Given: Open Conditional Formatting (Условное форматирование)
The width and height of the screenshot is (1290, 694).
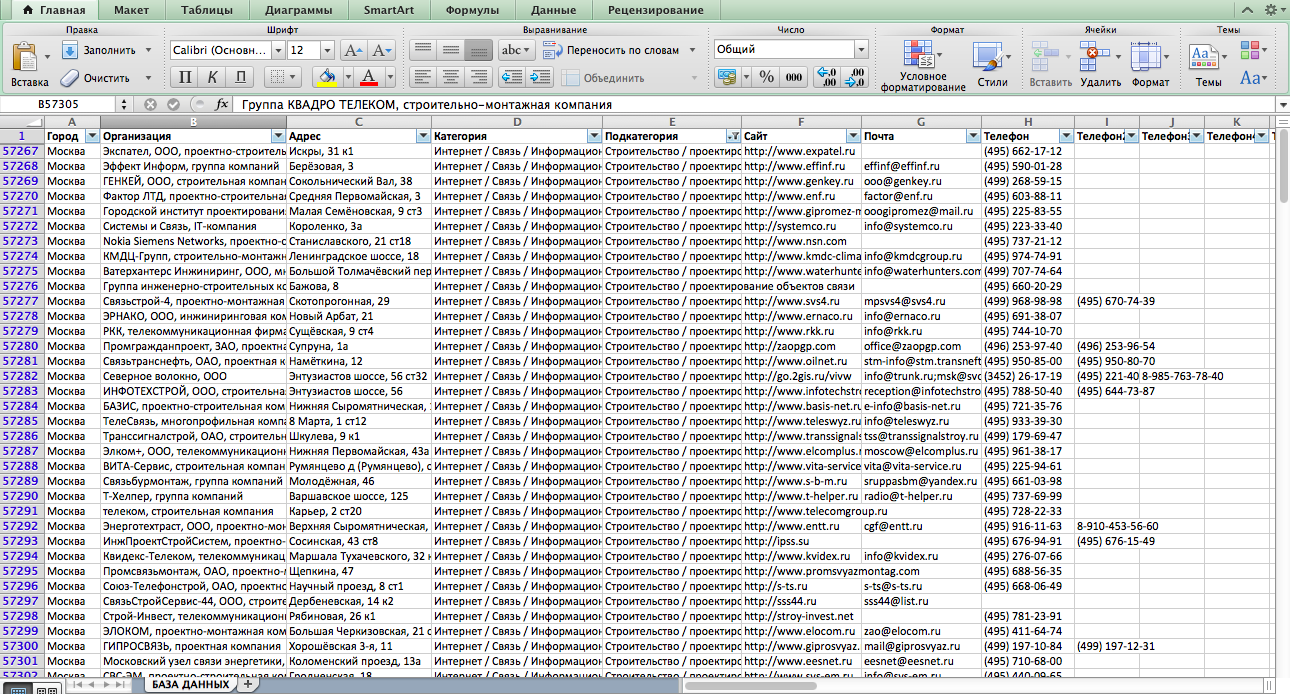Looking at the screenshot, I should click(x=922, y=66).
